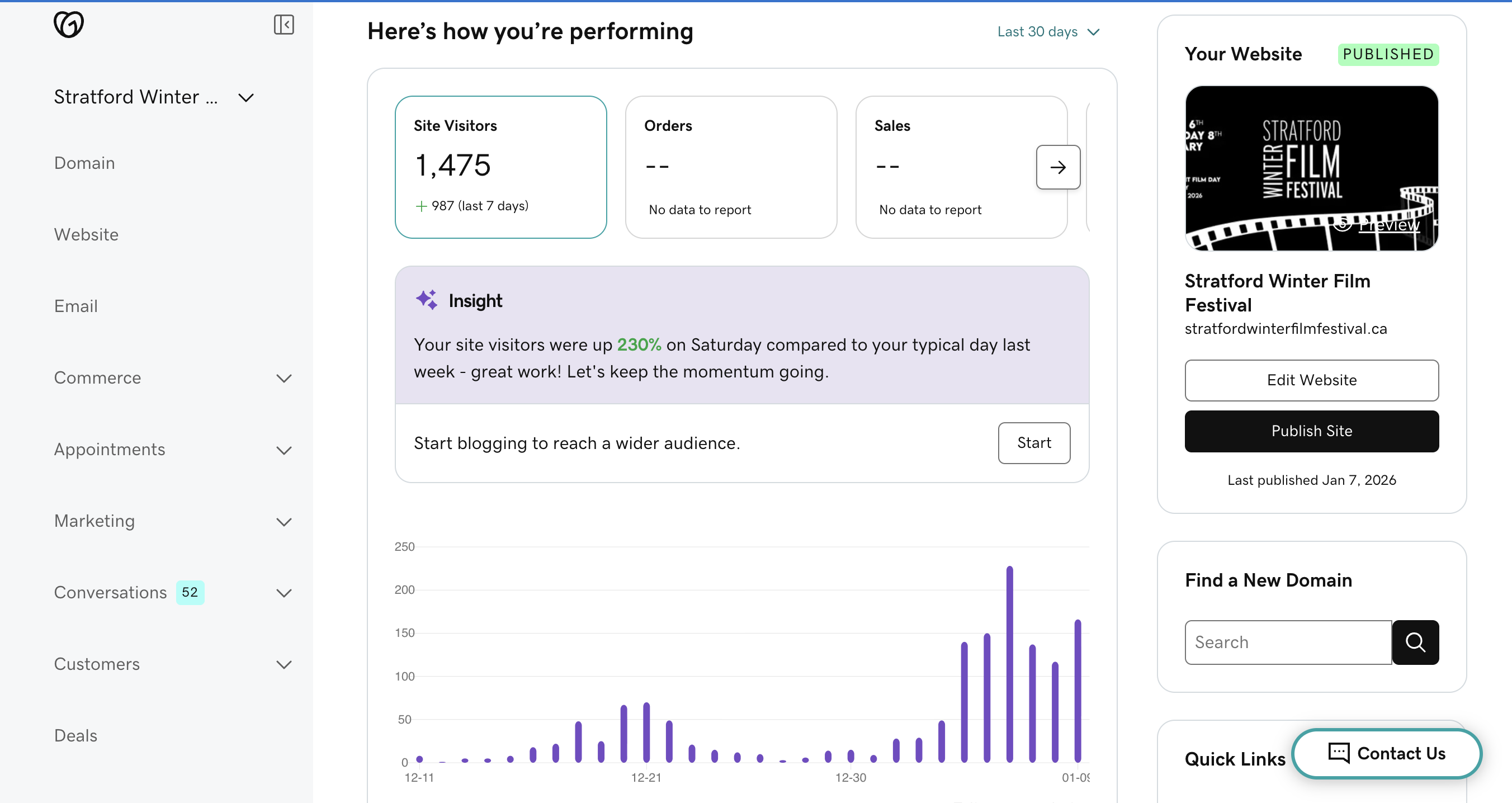This screenshot has height=803, width=1512.
Task: Select the Site Visitors stat card
Action: (x=500, y=167)
